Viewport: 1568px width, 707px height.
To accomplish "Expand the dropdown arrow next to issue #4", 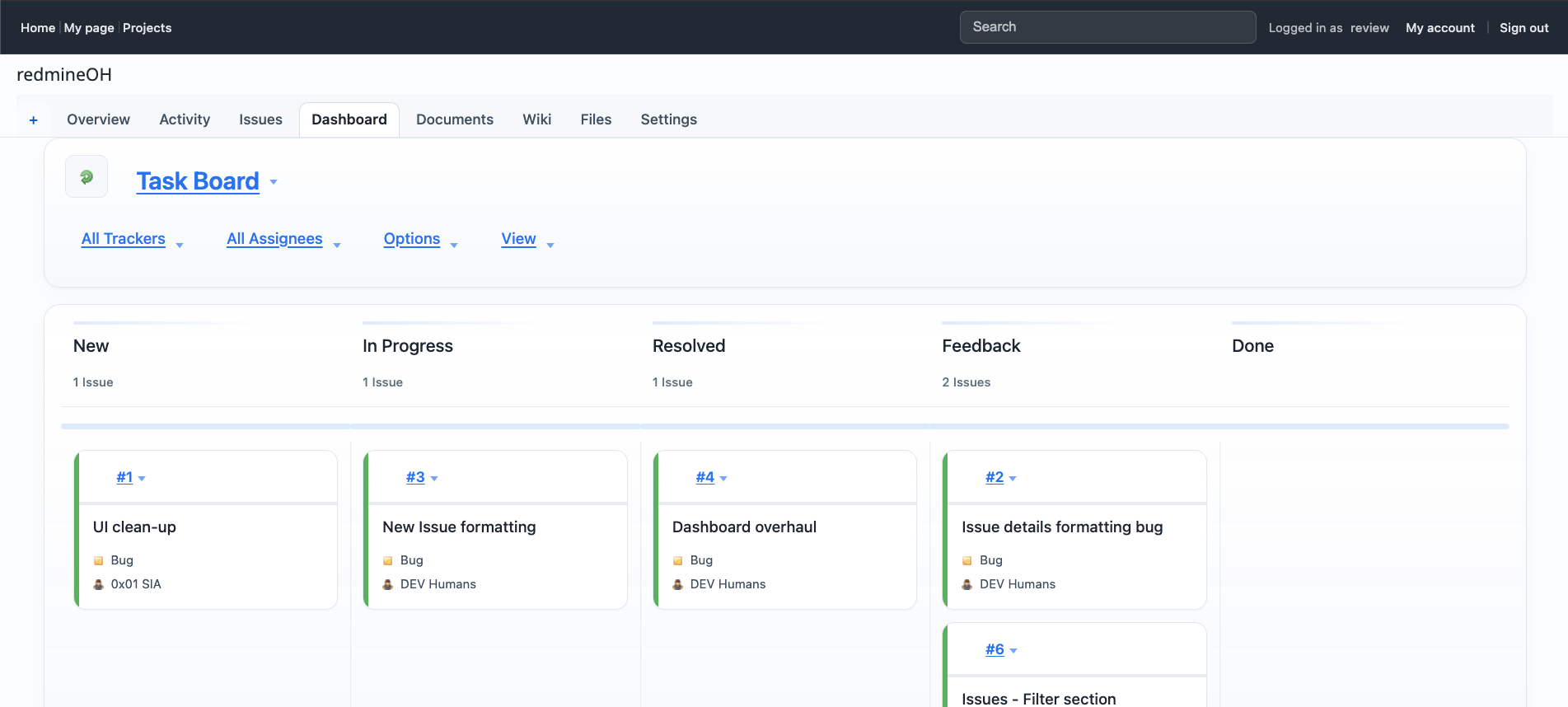I will click(x=723, y=479).
